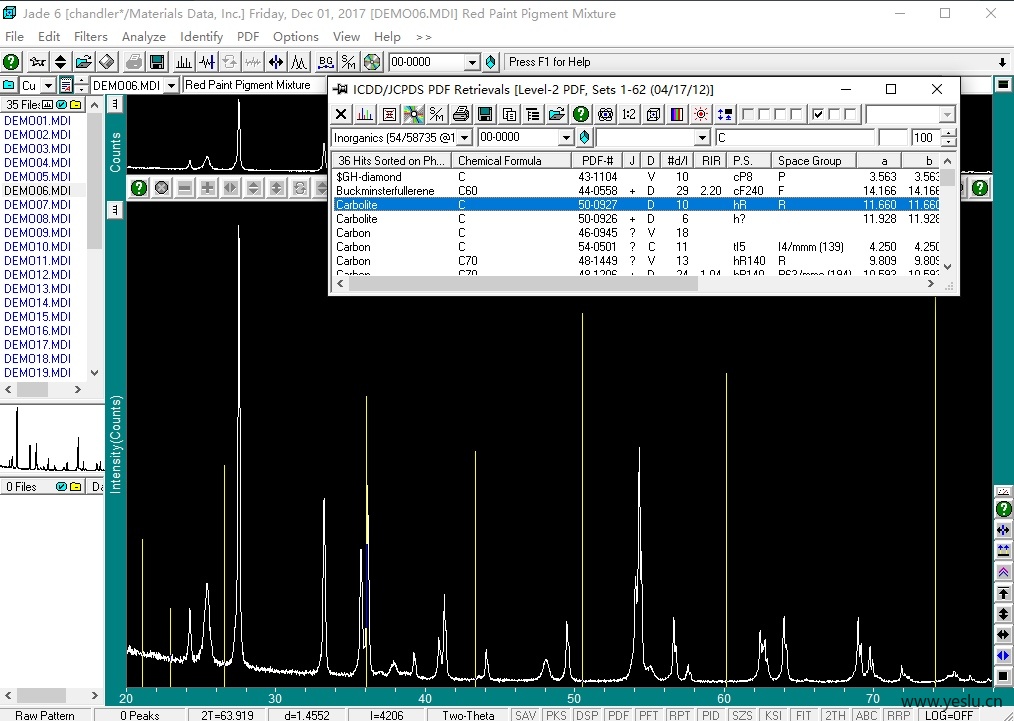This screenshot has width=1014, height=721.
Task: Click the file list vertical scrollbar thumb
Action: coord(94,181)
